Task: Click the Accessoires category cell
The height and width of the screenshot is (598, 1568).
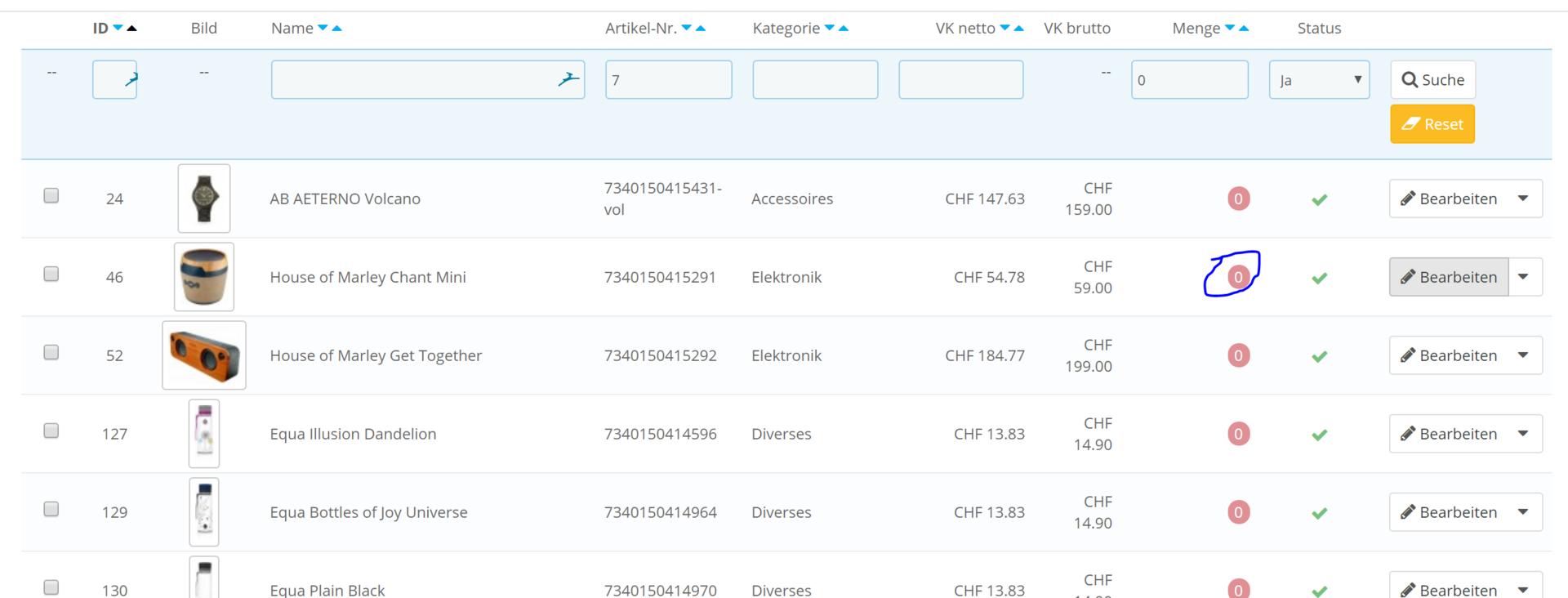Action: click(x=792, y=199)
